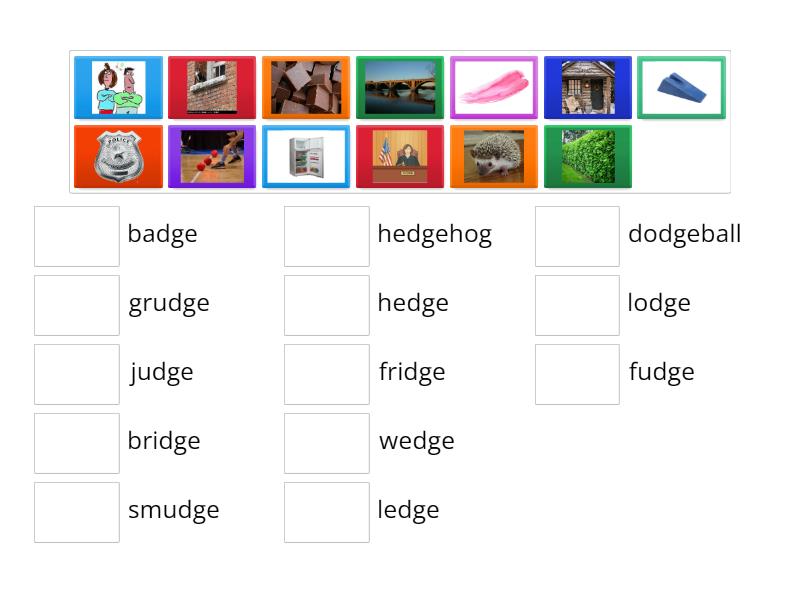Image resolution: width=800 pixels, height=600 pixels.
Task: Select the brick ledge picture
Action: point(212,87)
